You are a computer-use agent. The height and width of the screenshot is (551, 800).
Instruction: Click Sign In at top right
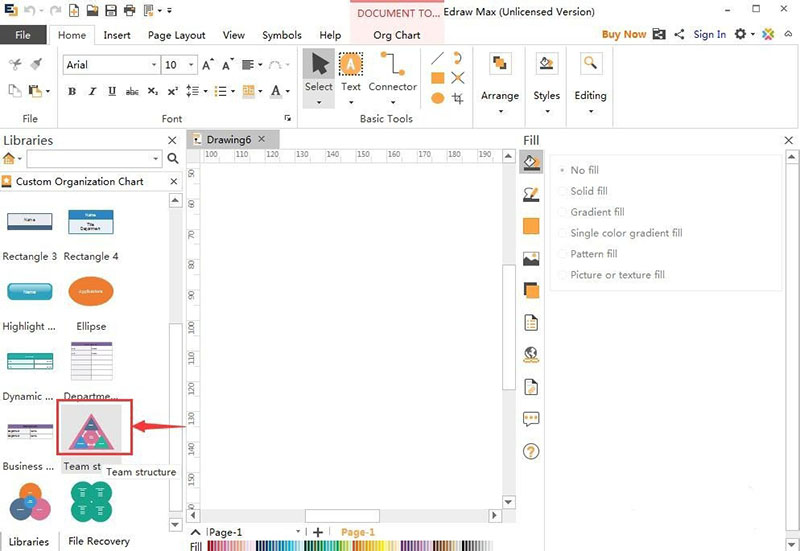coord(709,34)
